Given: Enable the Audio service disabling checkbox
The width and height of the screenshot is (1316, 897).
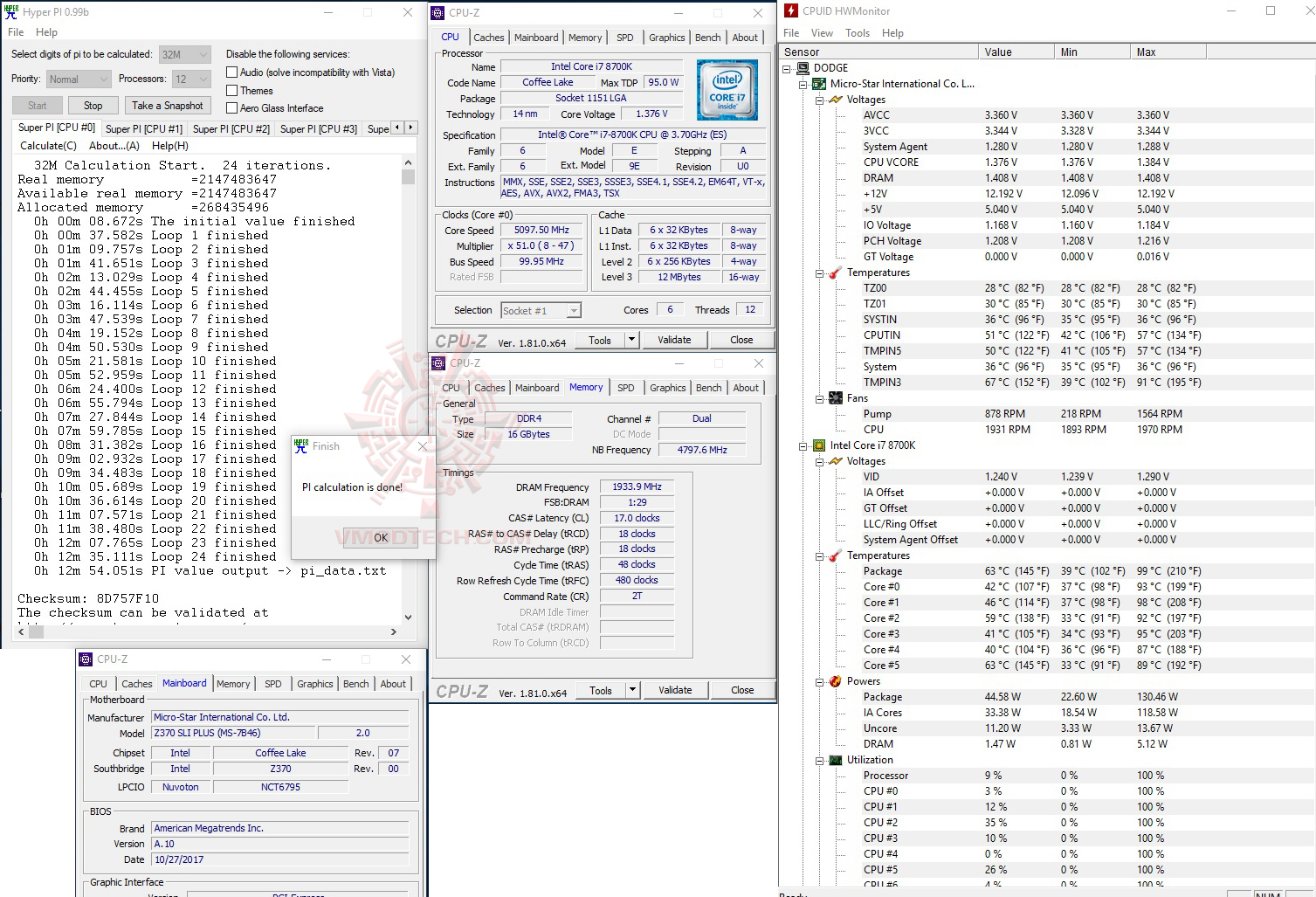Looking at the screenshot, I should [231, 72].
